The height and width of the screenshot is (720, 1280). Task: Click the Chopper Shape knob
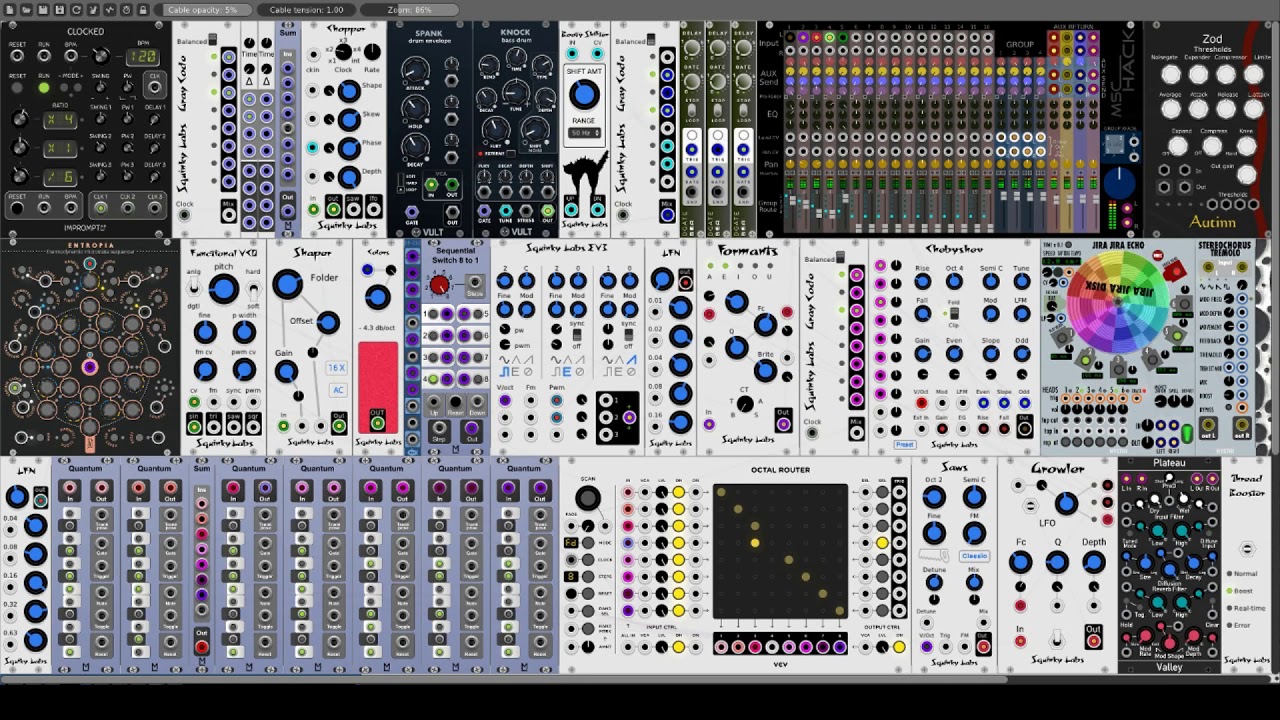coord(348,92)
